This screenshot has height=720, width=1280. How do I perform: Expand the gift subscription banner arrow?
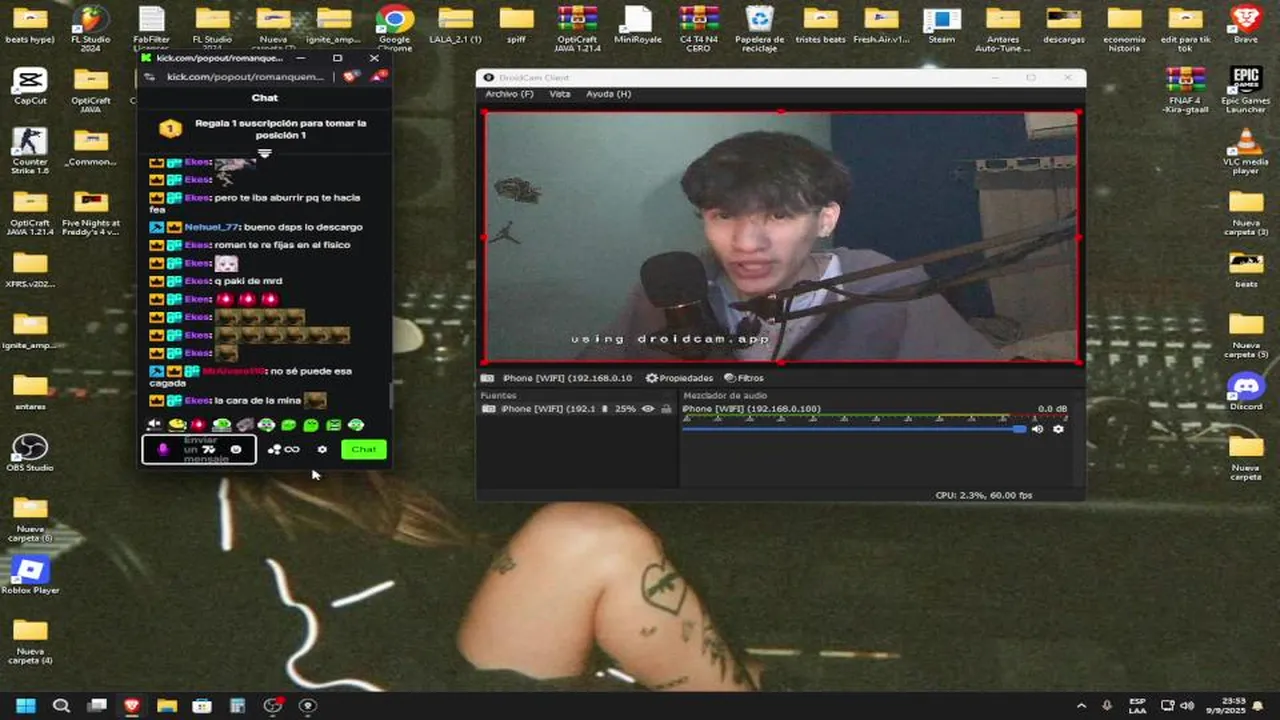pyautogui.click(x=265, y=153)
